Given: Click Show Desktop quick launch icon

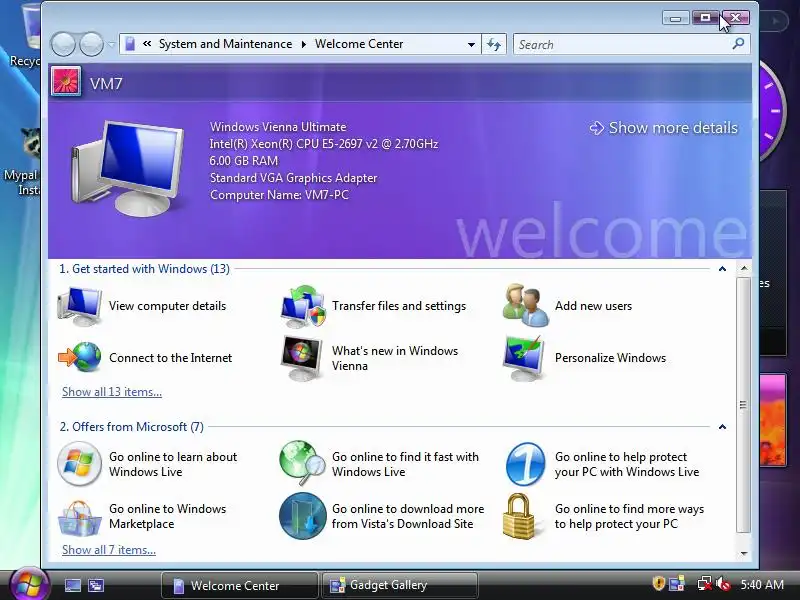Looking at the screenshot, I should pyautogui.click(x=72, y=585).
